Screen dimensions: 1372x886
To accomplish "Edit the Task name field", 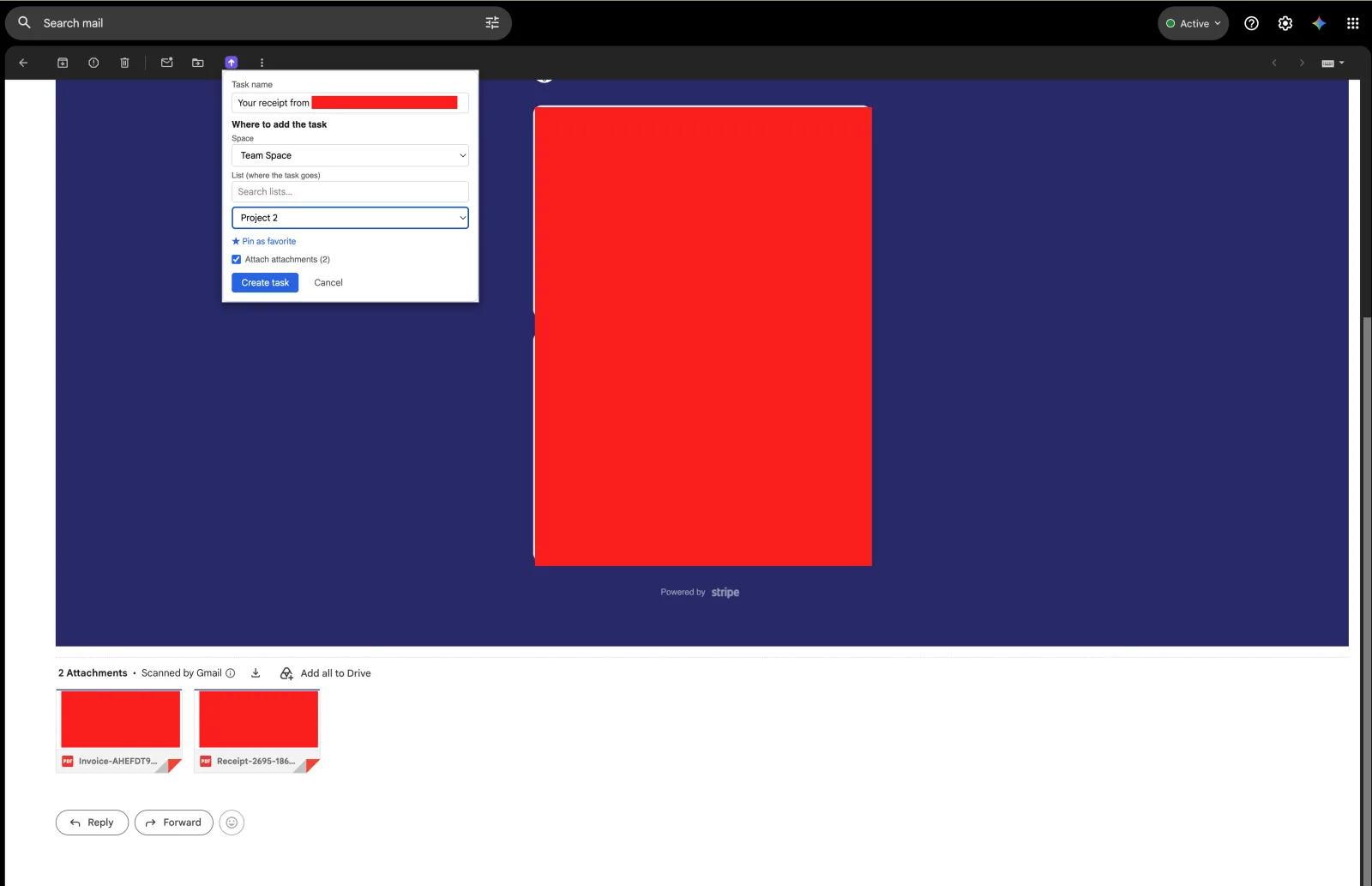I will coord(350,103).
